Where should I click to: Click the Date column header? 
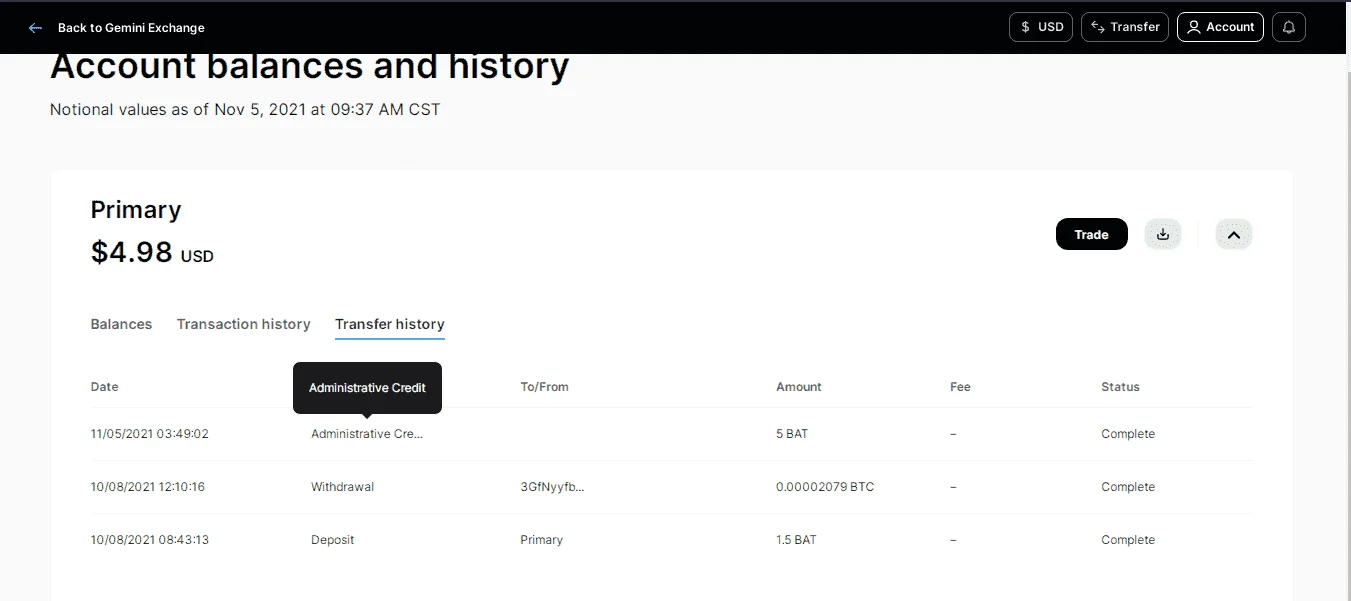tap(104, 387)
